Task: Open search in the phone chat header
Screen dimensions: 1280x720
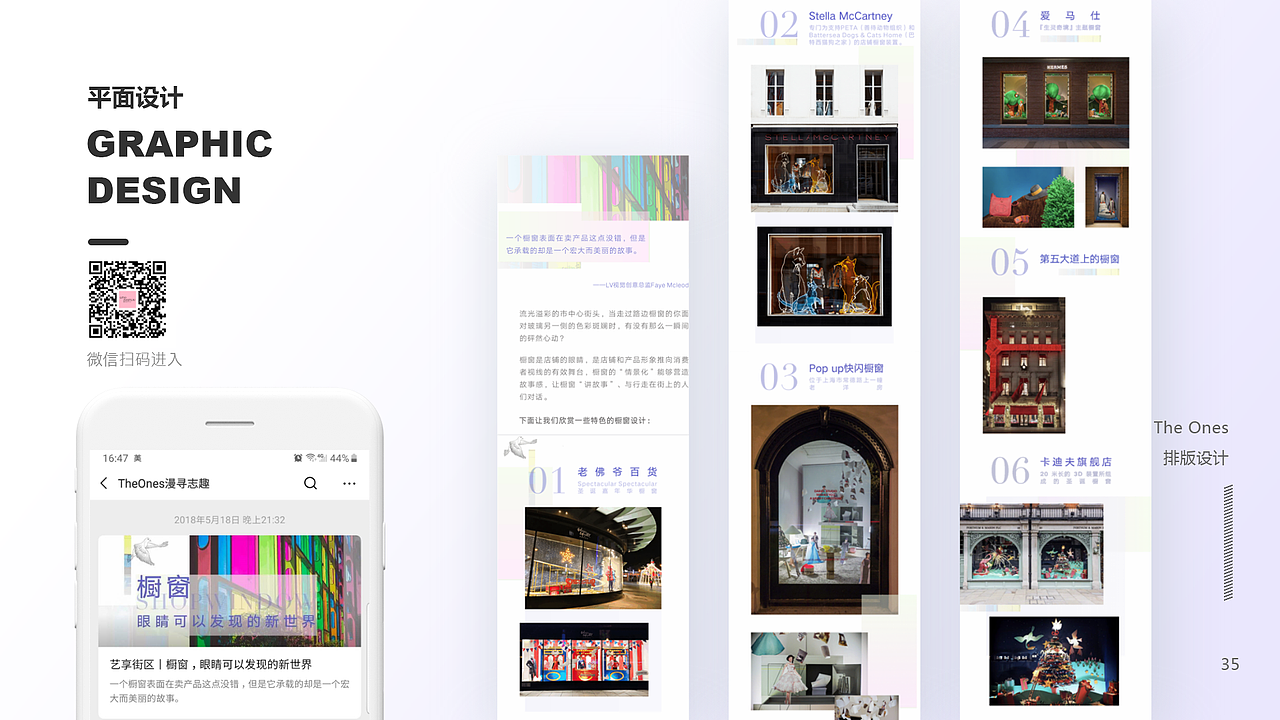Action: click(x=310, y=483)
